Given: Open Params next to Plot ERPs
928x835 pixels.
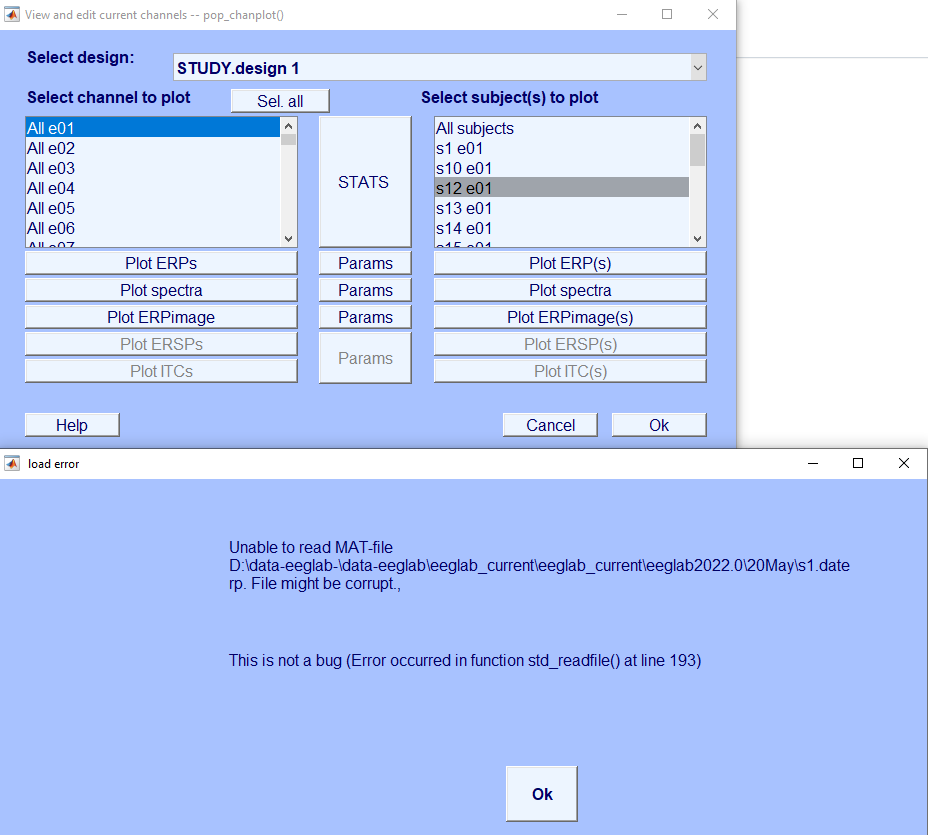Looking at the screenshot, I should (x=364, y=262).
